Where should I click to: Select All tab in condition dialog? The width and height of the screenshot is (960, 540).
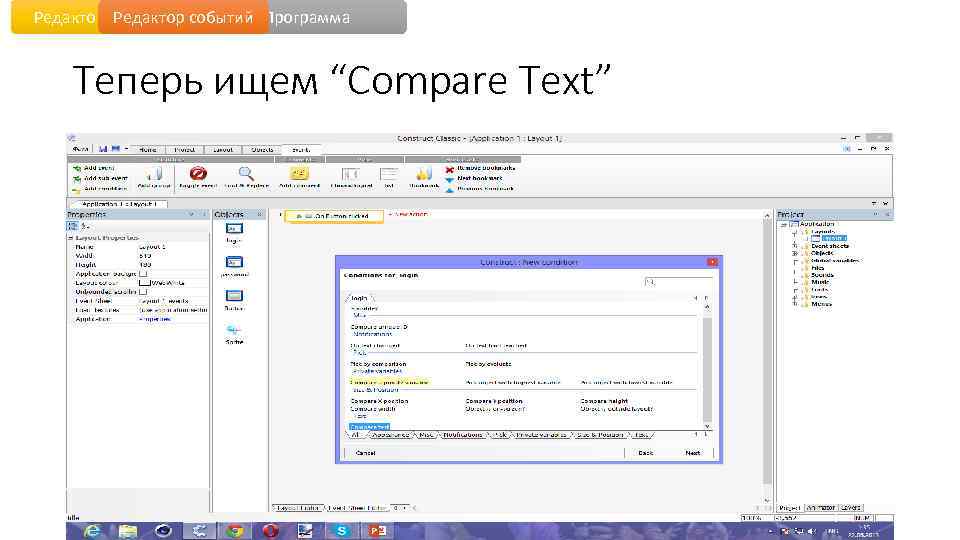pos(354,435)
